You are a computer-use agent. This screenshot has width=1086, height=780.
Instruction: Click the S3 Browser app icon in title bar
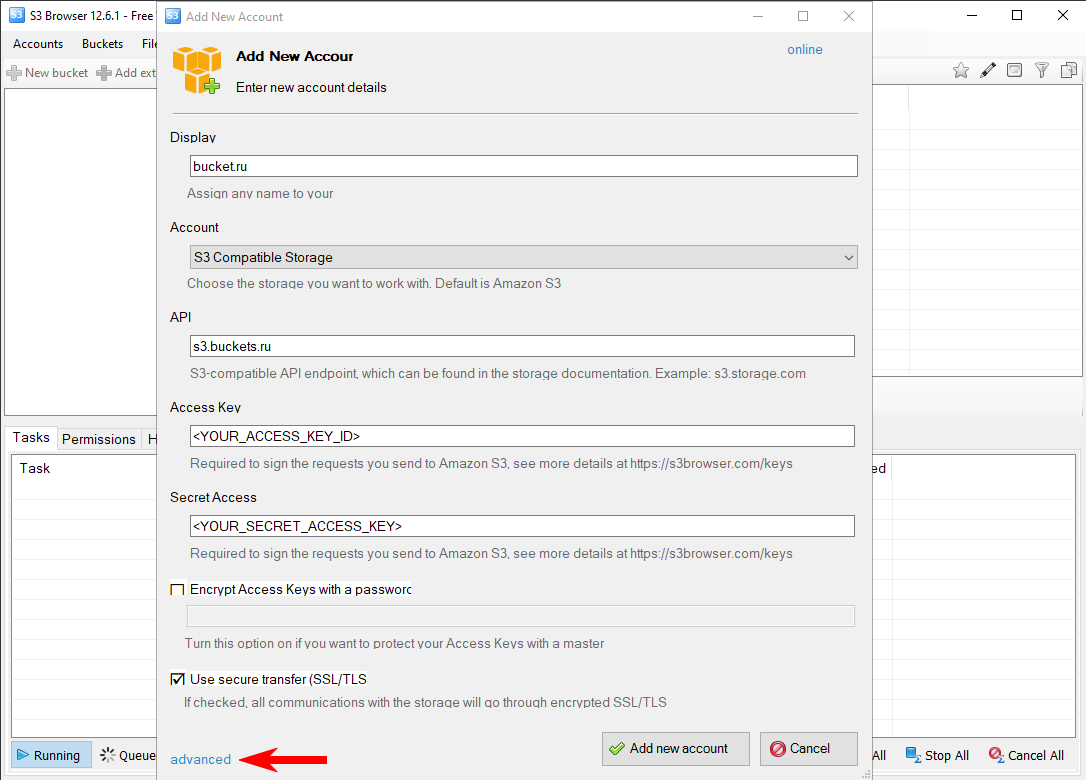click(x=17, y=15)
